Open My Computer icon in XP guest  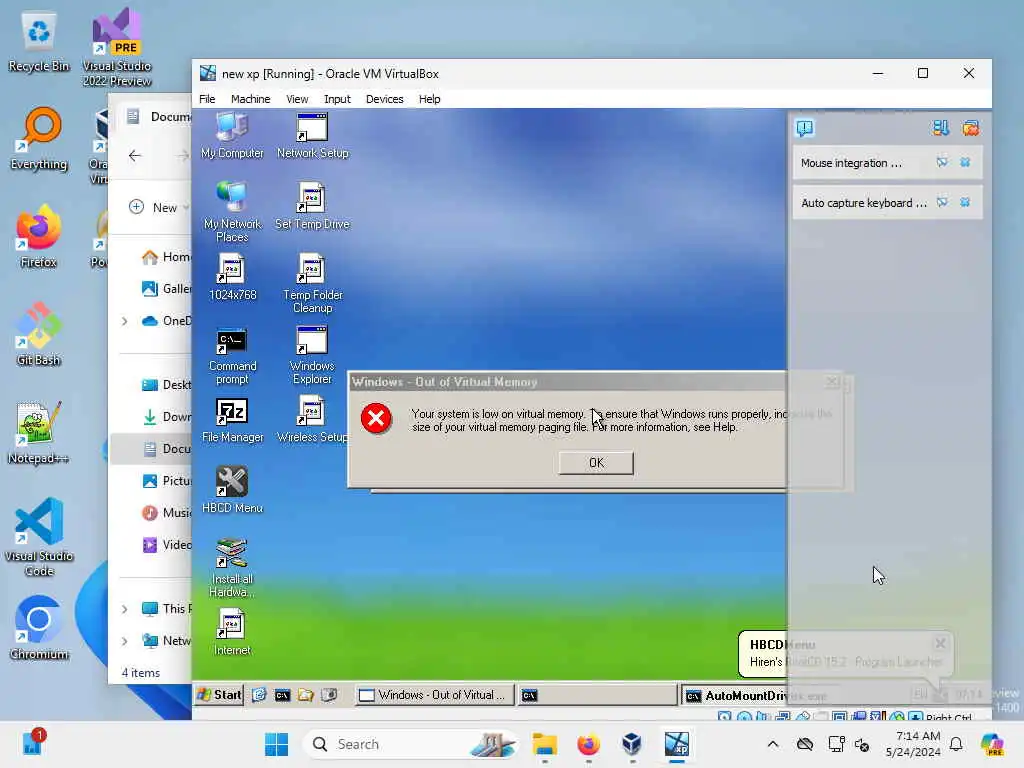232,135
